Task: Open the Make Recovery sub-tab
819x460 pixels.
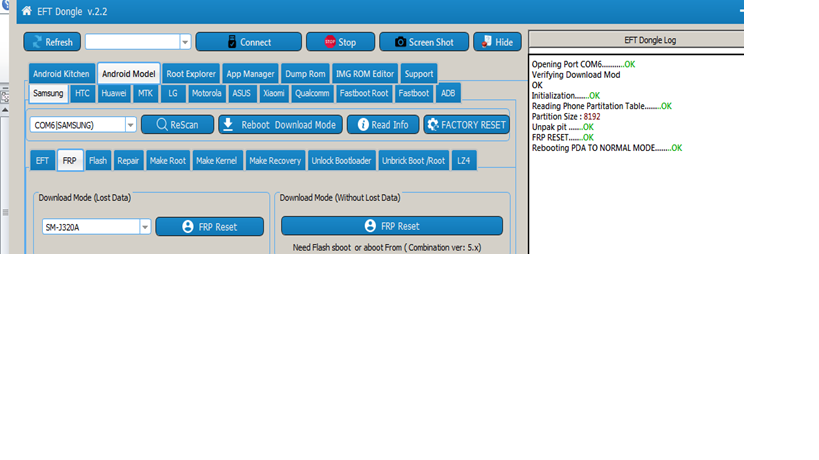Action: [x=275, y=160]
